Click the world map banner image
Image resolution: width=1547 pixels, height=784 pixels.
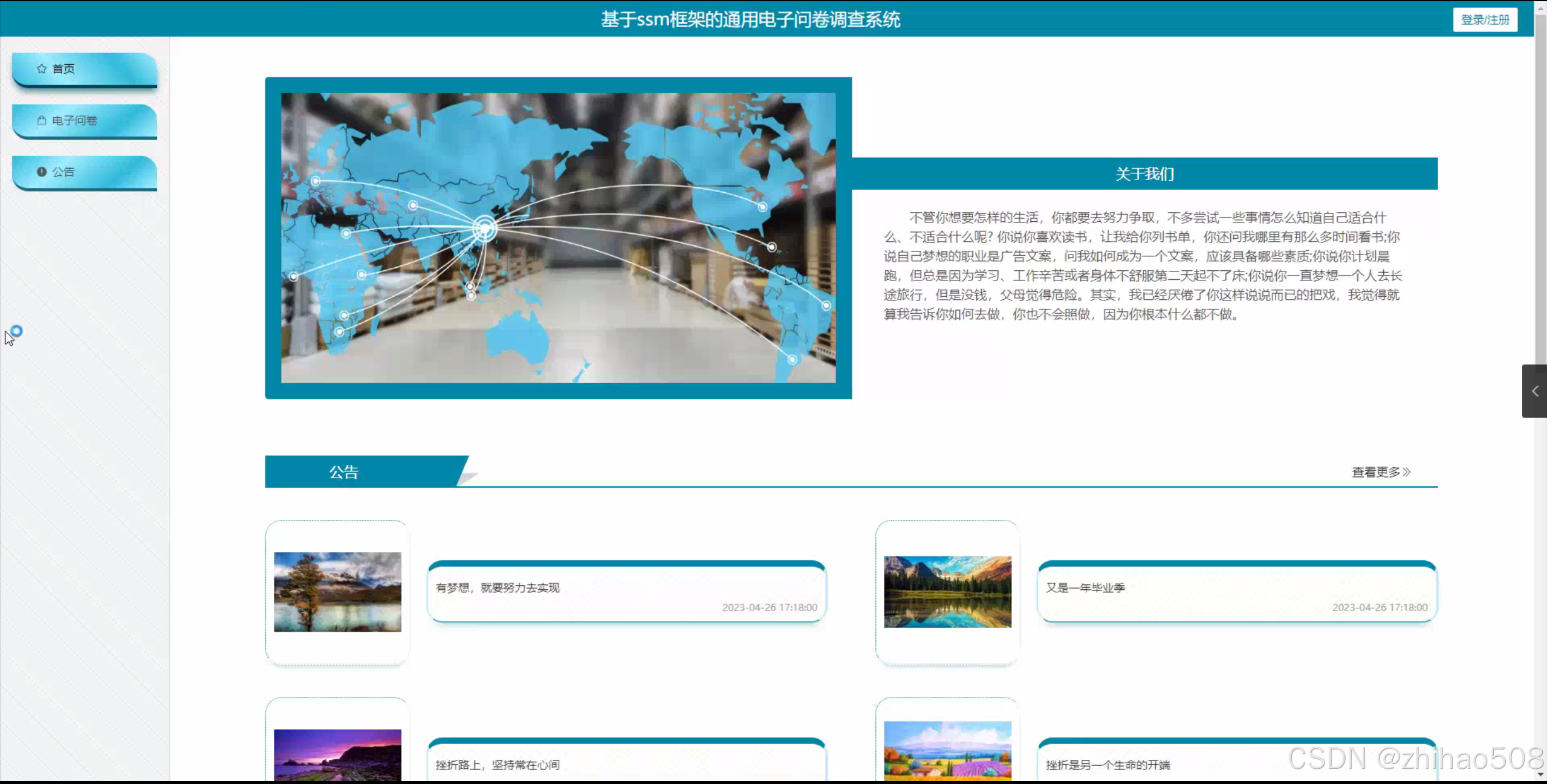[558, 238]
